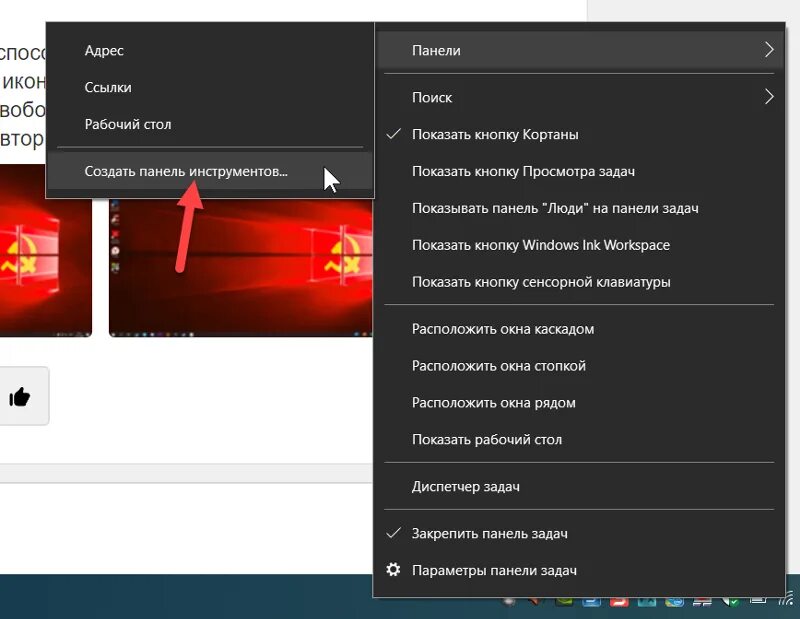The height and width of the screenshot is (619, 800).
Task: Toggle the Ссылки toolbar
Action: [210, 87]
